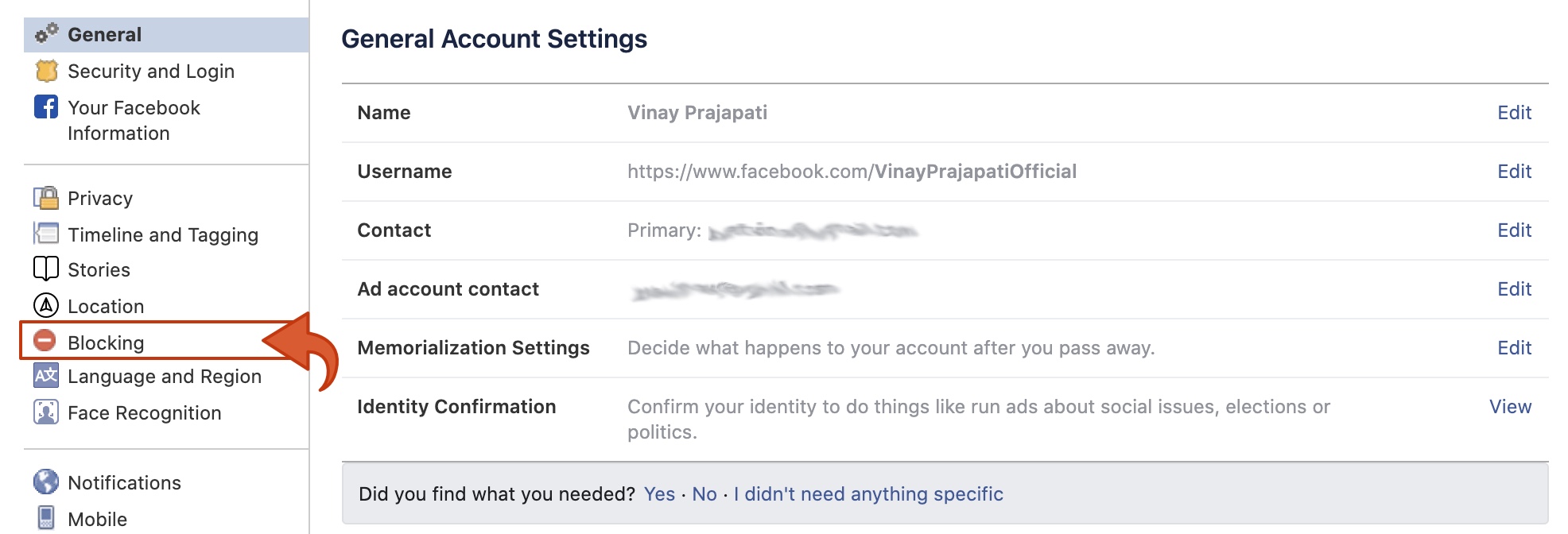The height and width of the screenshot is (534, 1568).
Task: Click the VinayPrajapatiOfficial profile URL
Action: tap(851, 171)
